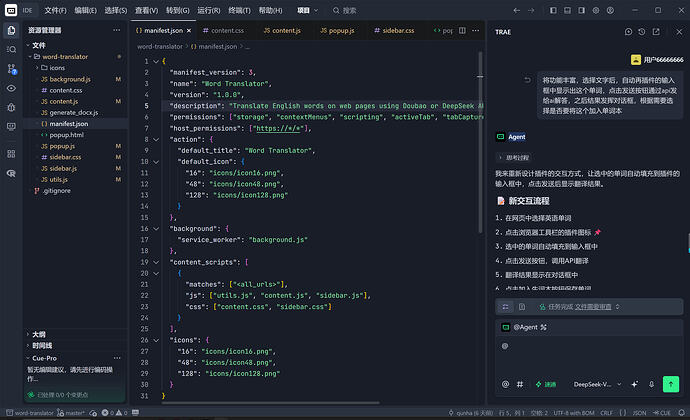Open the Search activity bar icon
The width and height of the screenshot is (690, 420).
[x=12, y=49]
